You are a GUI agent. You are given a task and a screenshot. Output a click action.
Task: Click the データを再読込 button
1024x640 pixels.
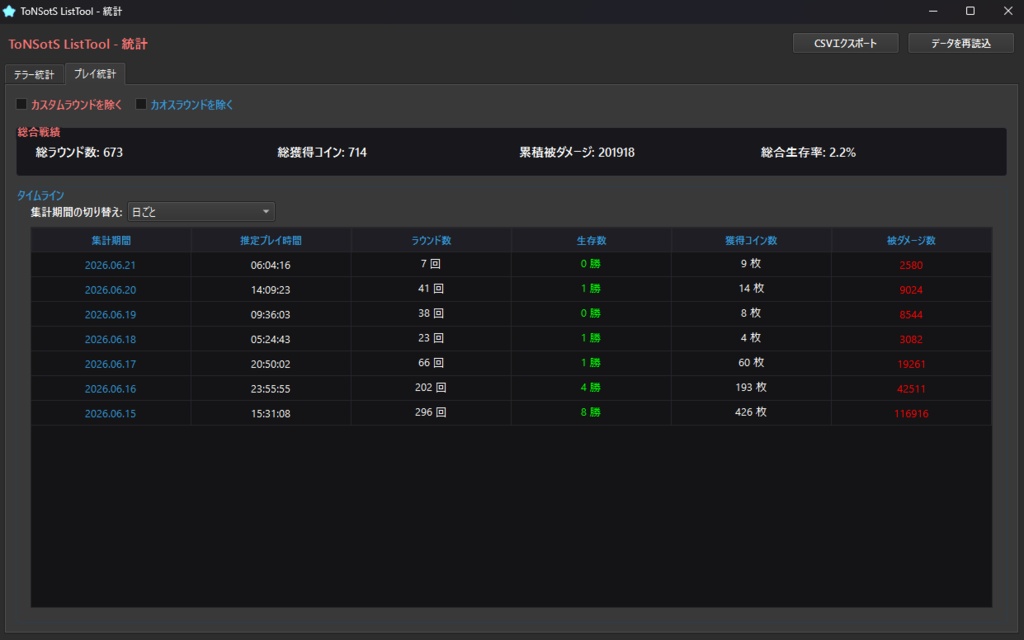[961, 43]
